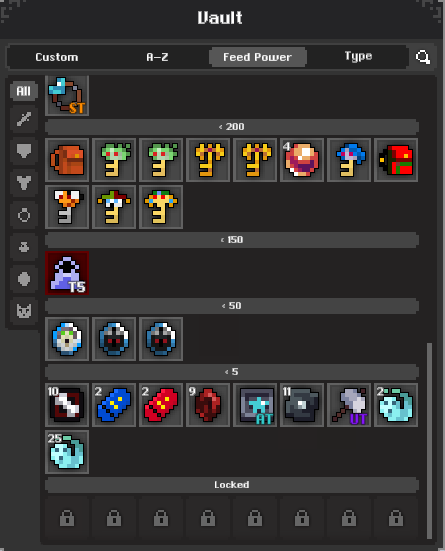Click the Locked section header
Viewport: 445px width, 551px height.
coord(232,485)
